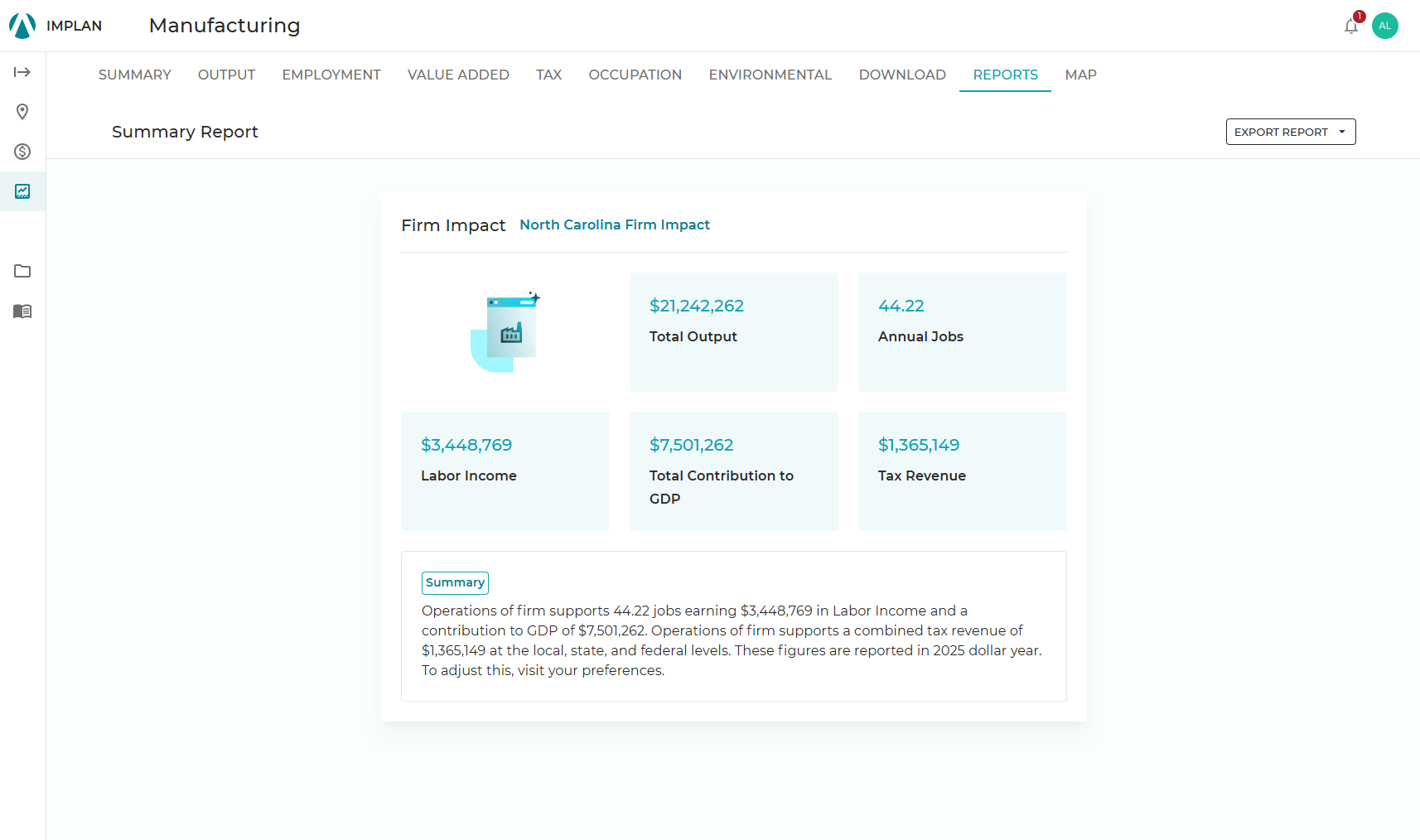Open the Regions section via the location pin icon

tap(22, 112)
